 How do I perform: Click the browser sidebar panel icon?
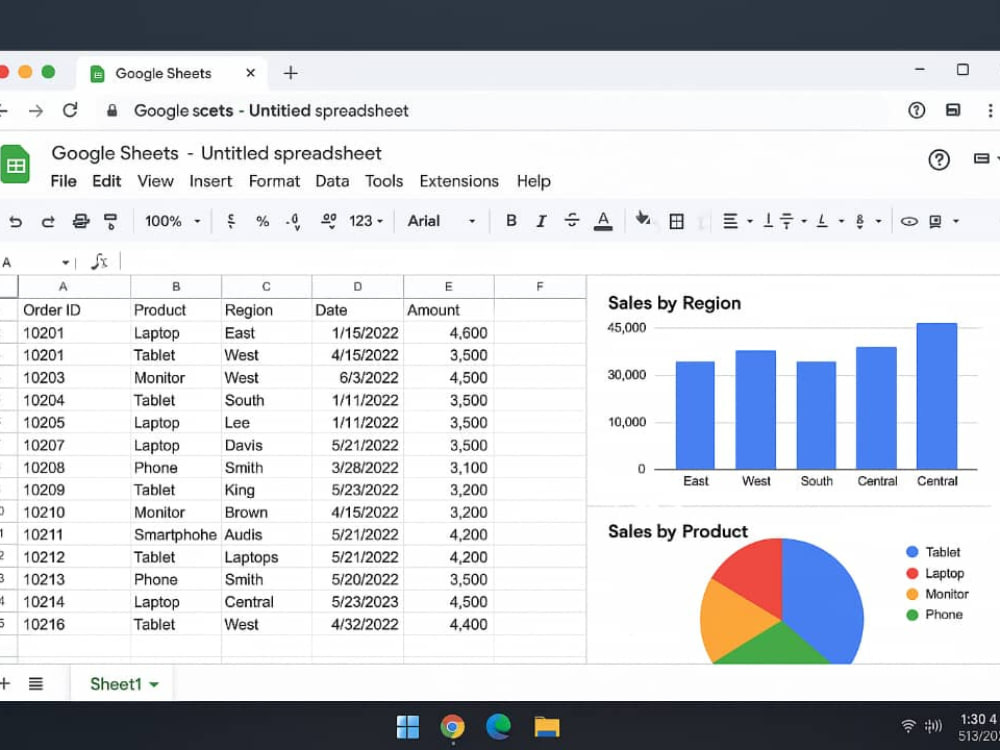953,110
